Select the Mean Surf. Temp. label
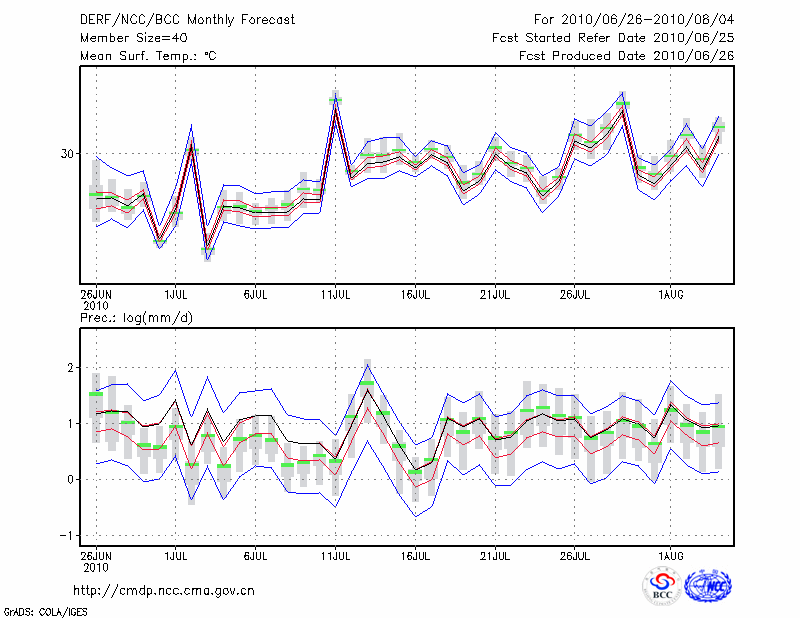 (x=148, y=56)
